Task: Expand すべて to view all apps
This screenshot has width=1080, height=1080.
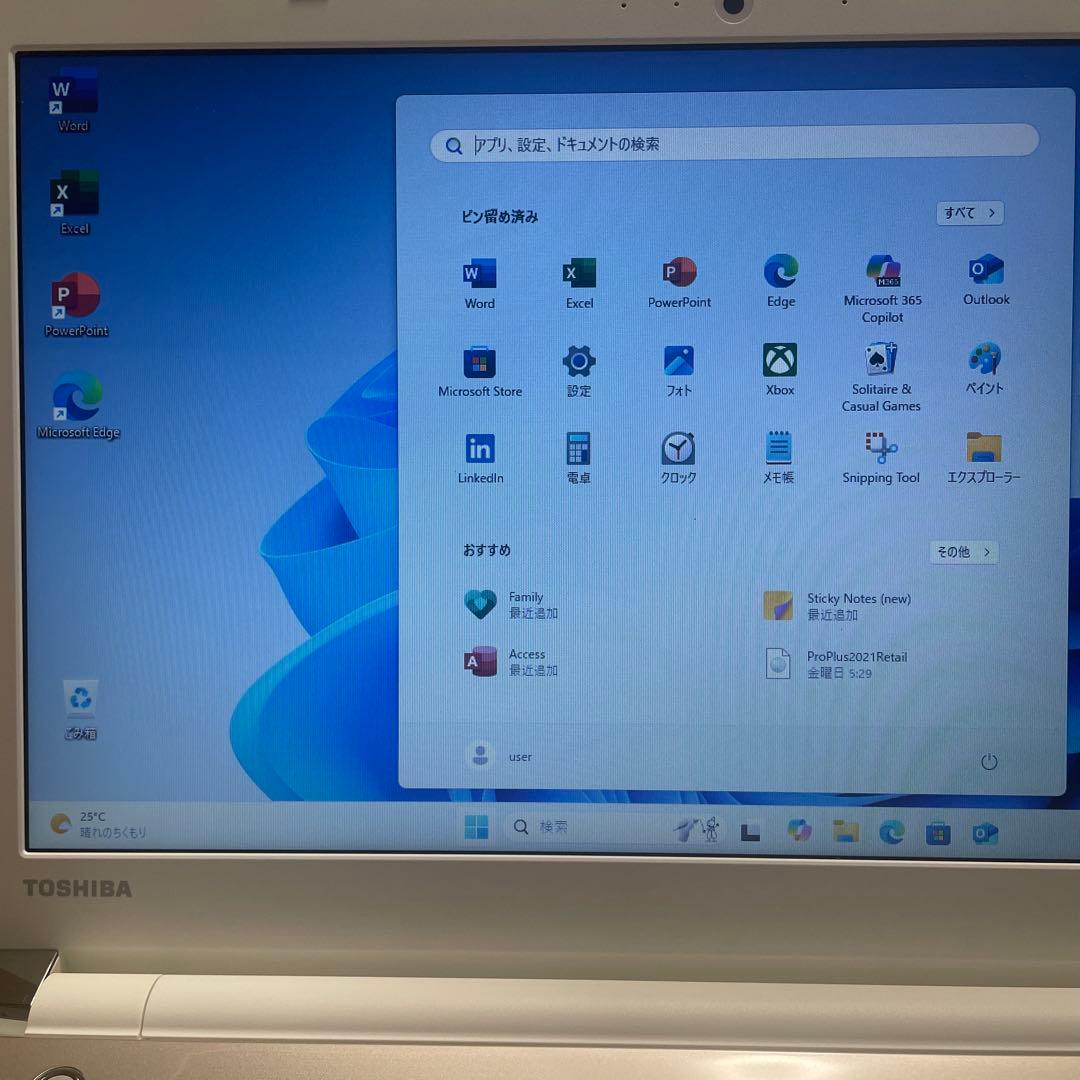Action: [967, 213]
